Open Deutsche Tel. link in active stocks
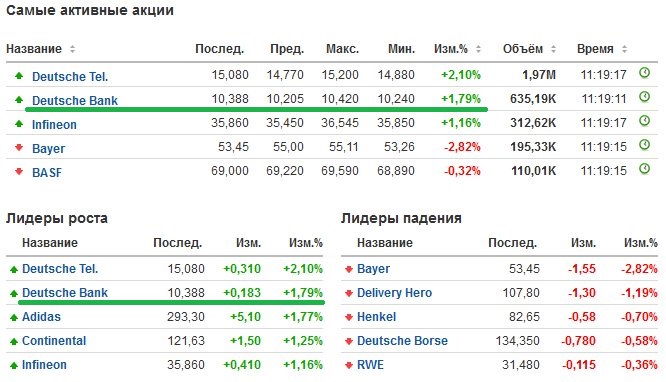Viewport: 666px width, 382px height. 70,77
